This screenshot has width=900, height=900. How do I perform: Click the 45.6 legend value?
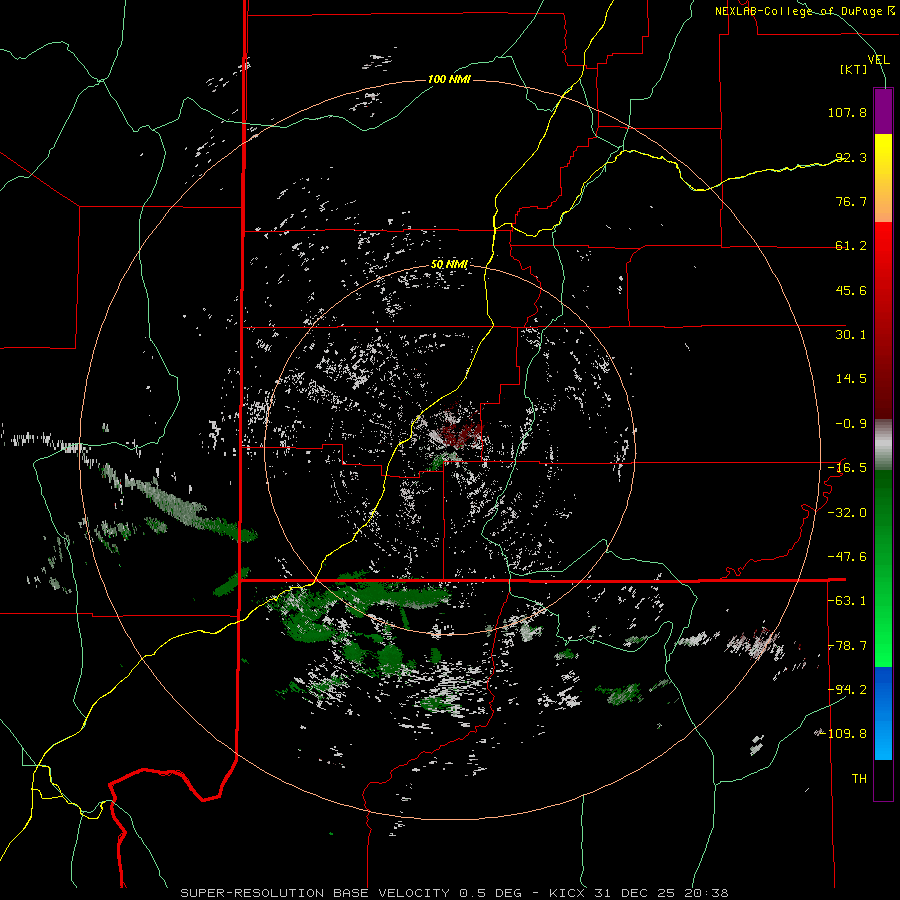point(851,290)
